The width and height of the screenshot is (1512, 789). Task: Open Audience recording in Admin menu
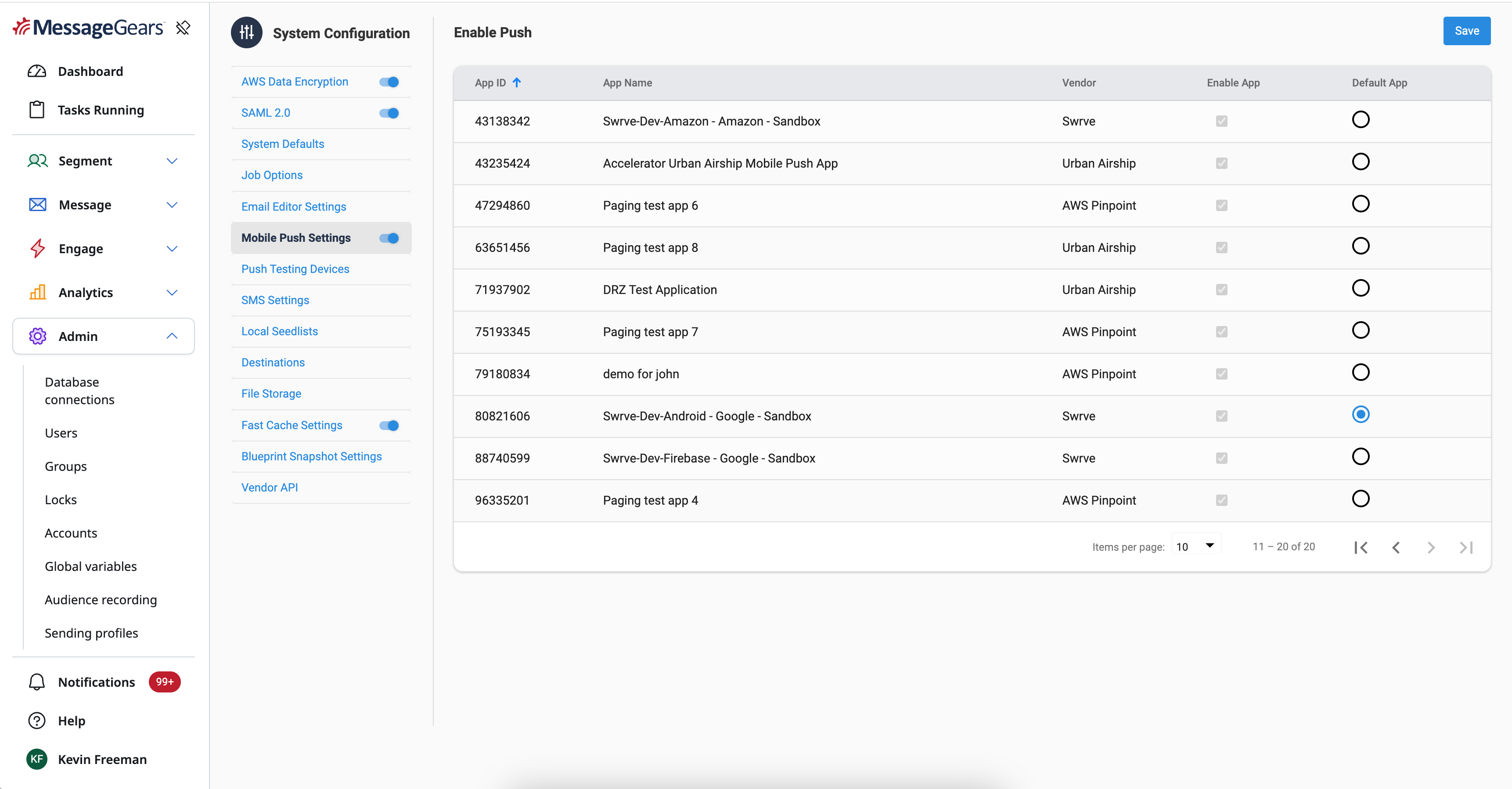tap(101, 600)
